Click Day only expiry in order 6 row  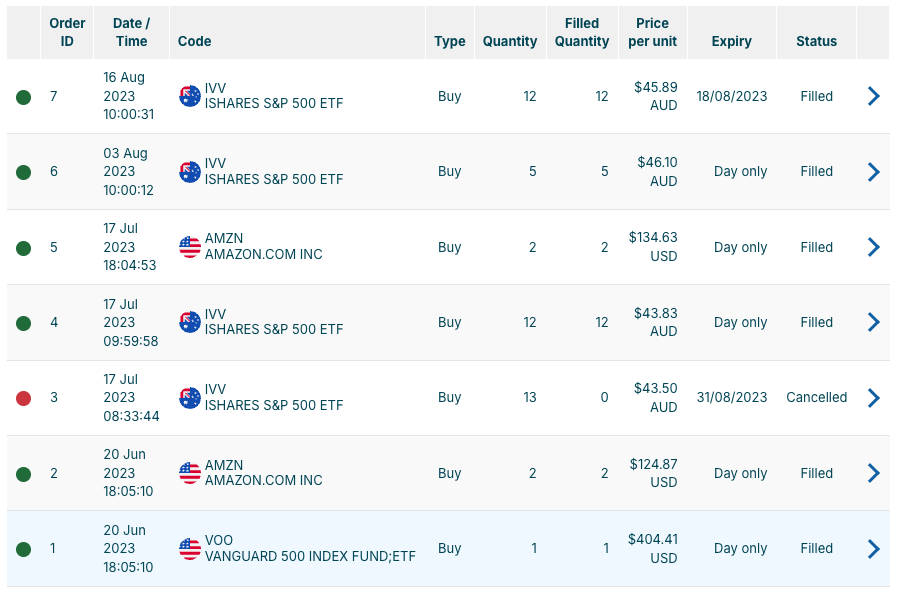tap(740, 171)
